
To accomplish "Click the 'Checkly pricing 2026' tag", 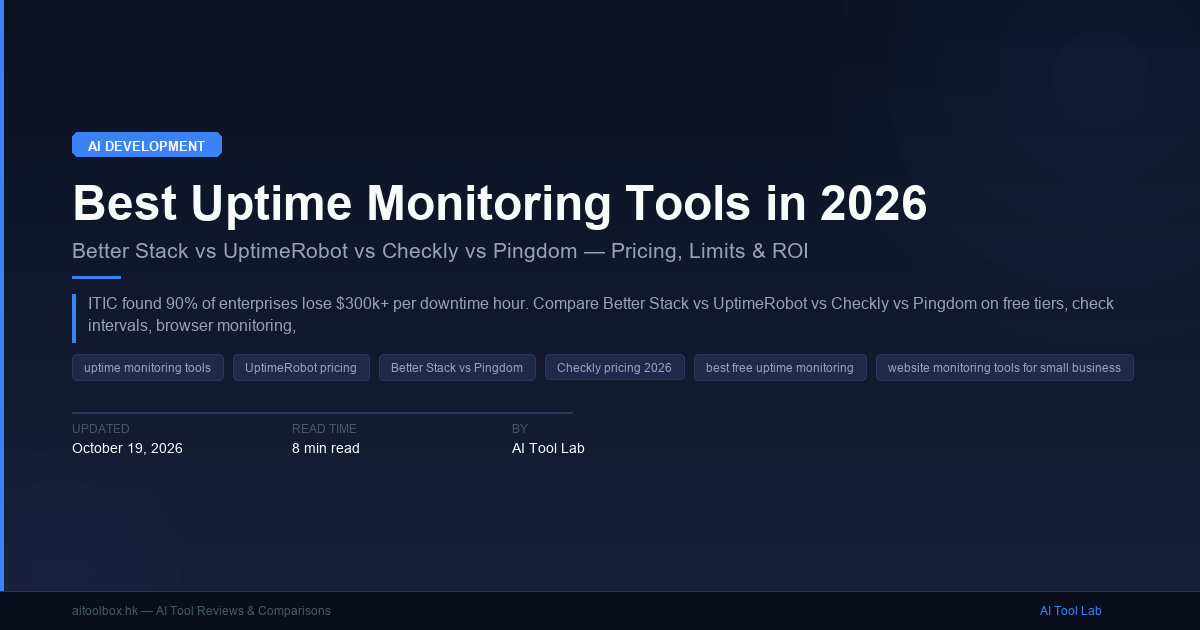I will click(x=614, y=368).
